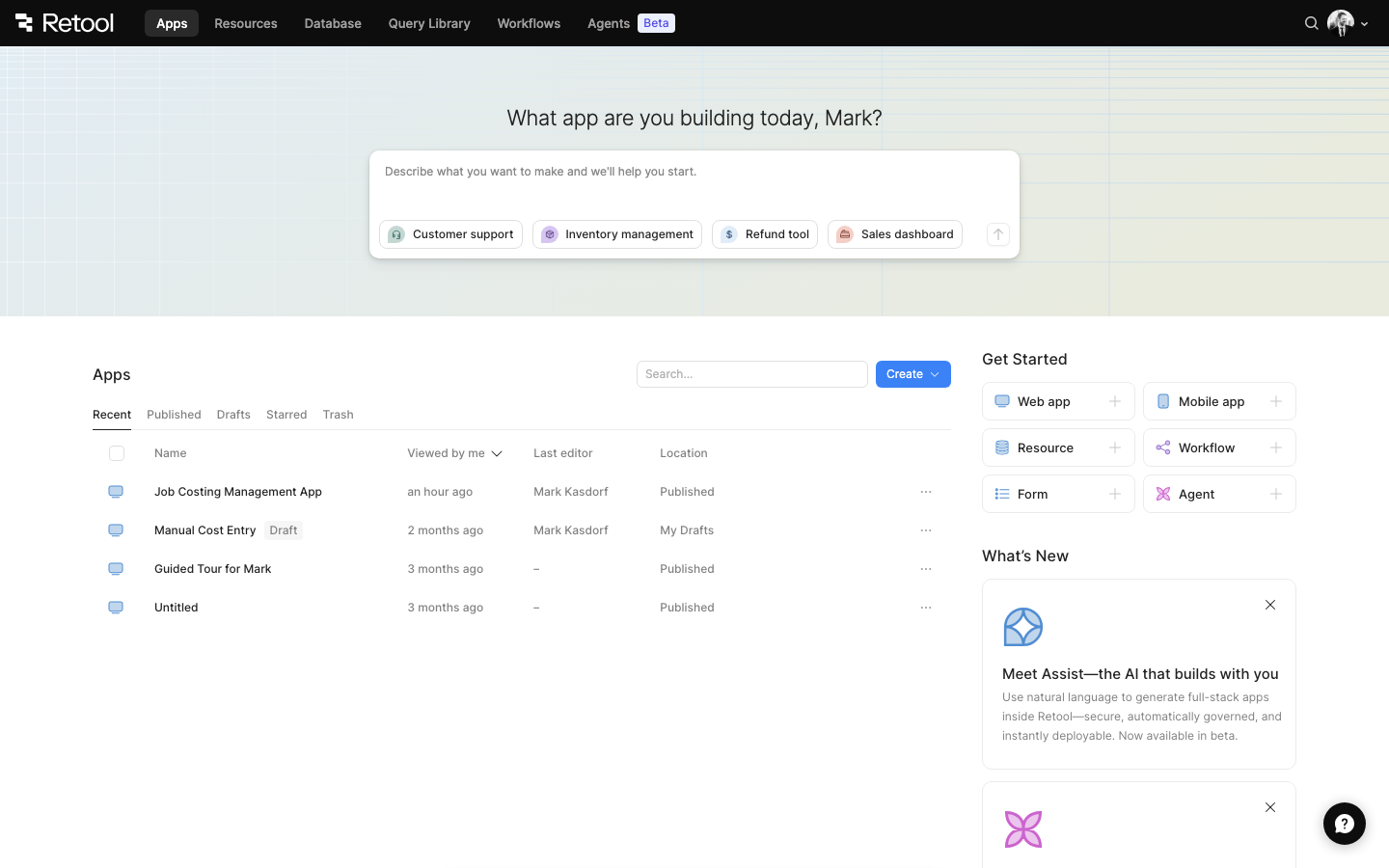1389x868 pixels.
Task: Open search via magnifying glass icon
Action: click(1311, 23)
